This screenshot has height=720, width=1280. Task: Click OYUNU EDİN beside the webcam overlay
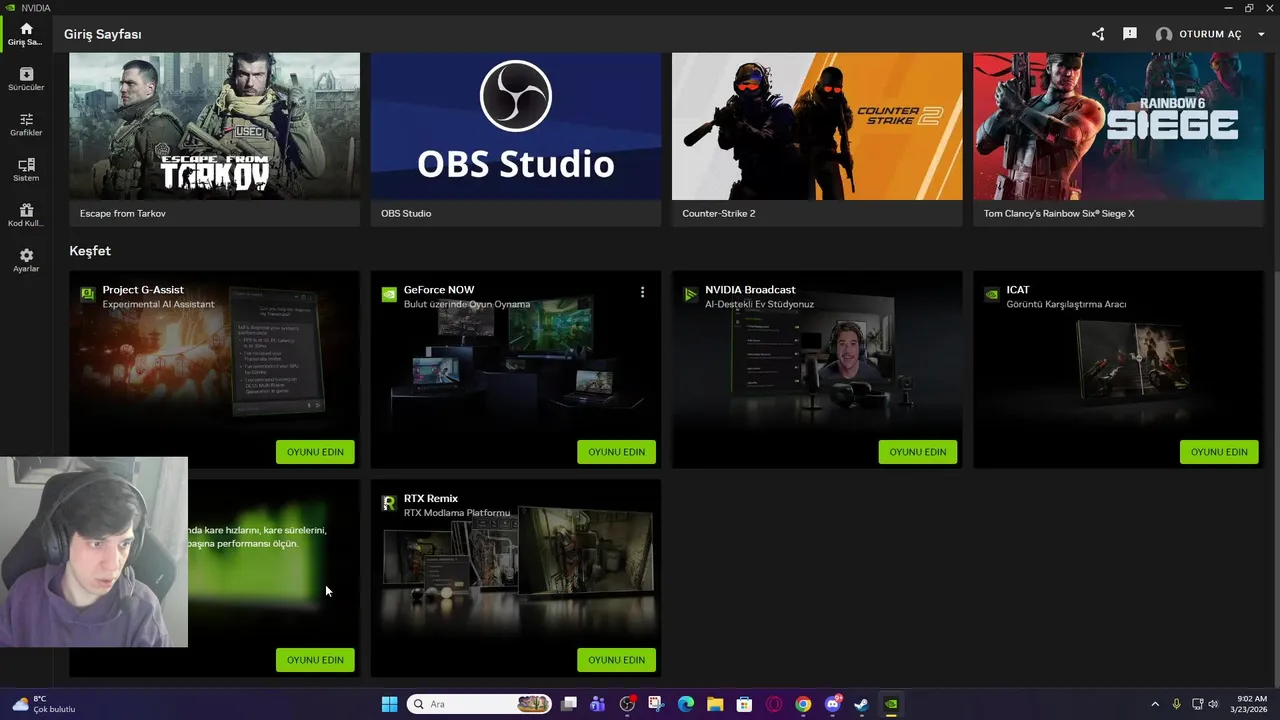click(x=315, y=660)
